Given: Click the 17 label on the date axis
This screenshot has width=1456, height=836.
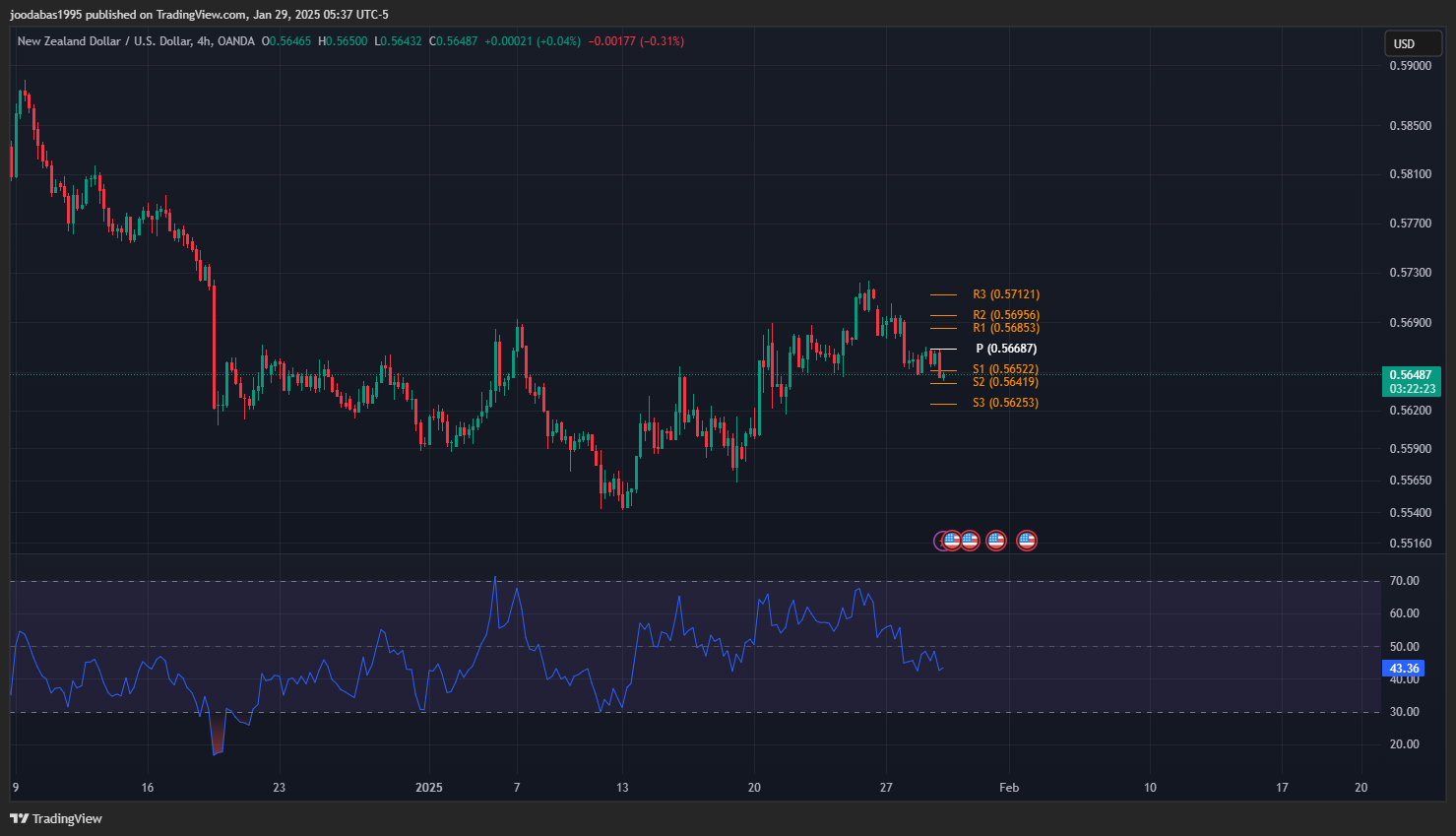Looking at the screenshot, I should [x=1282, y=788].
